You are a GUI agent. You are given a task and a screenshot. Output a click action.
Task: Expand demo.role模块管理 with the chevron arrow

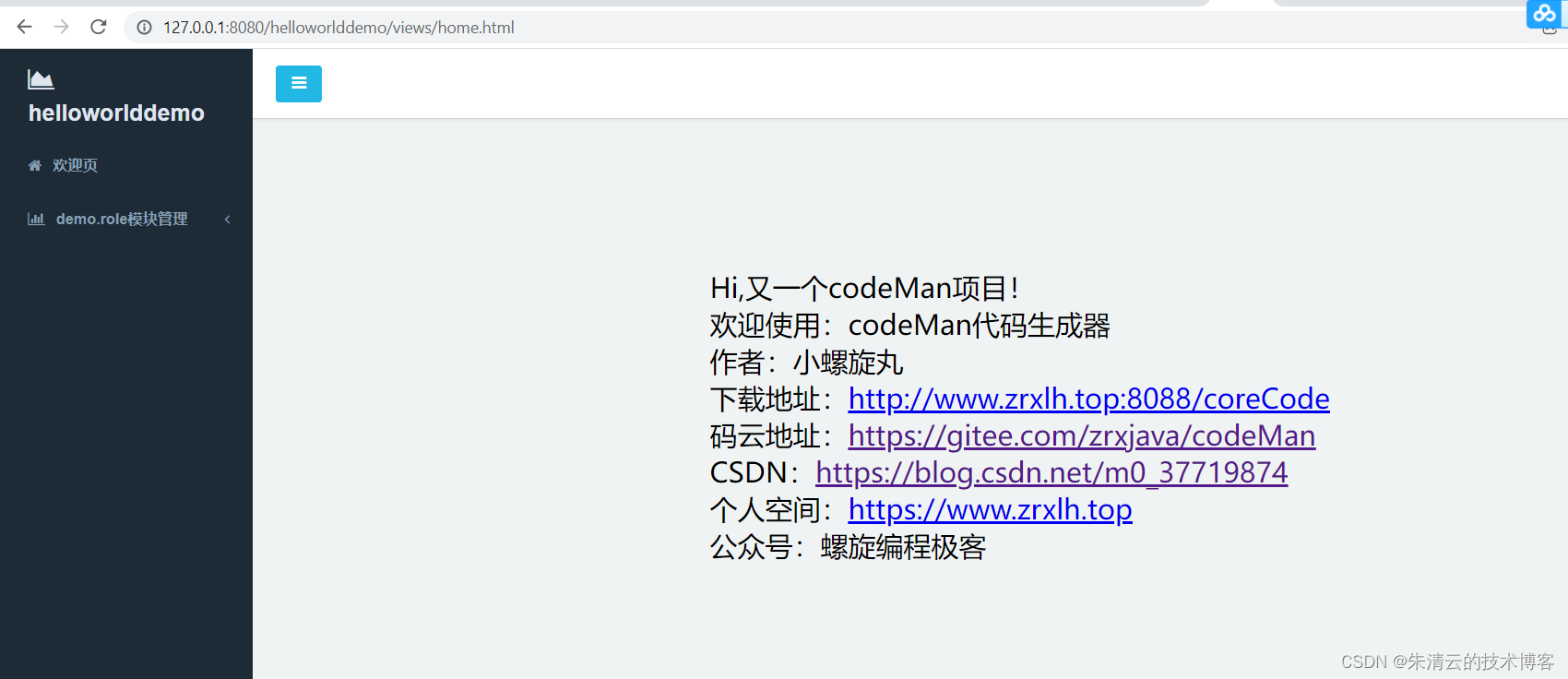tap(227, 219)
